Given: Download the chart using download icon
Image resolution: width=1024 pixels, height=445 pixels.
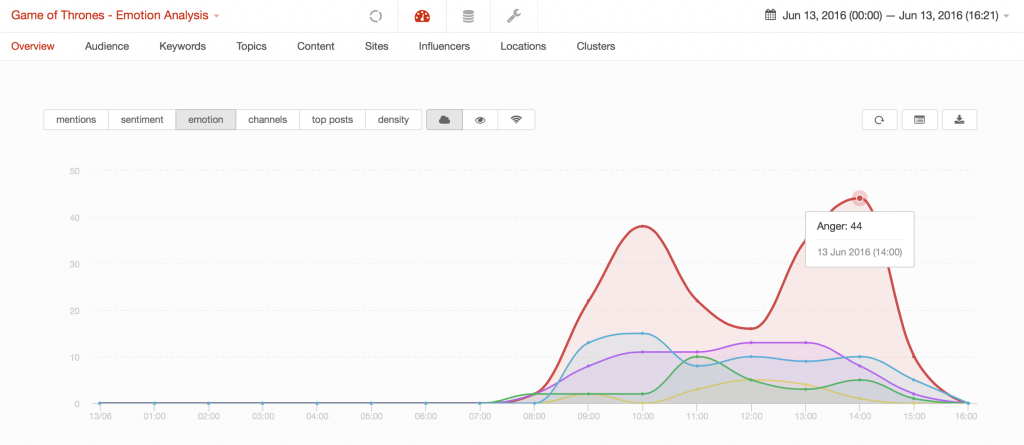Looking at the screenshot, I should point(959,119).
